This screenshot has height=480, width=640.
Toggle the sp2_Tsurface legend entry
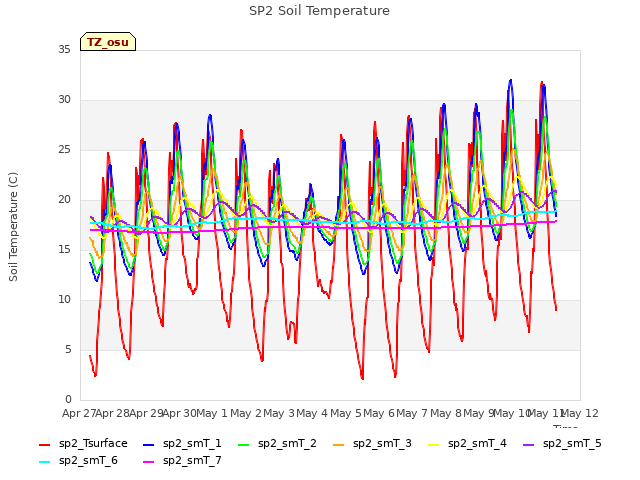click(x=84, y=444)
